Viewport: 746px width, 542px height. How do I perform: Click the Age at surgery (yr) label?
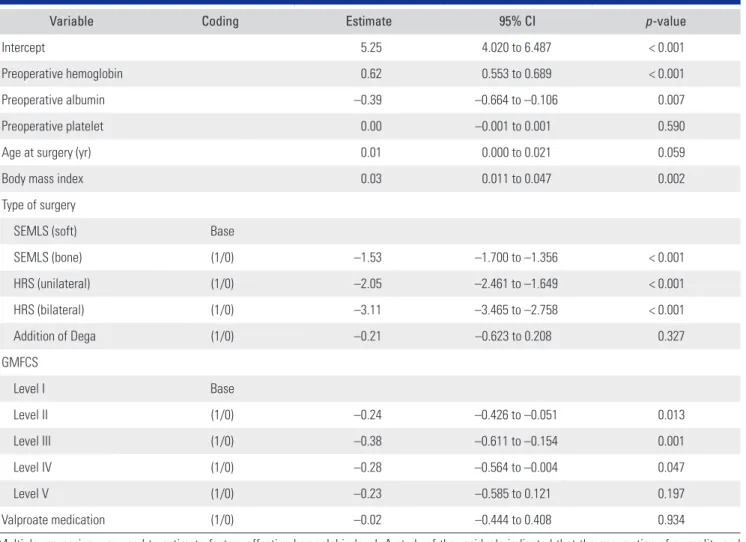click(x=46, y=153)
